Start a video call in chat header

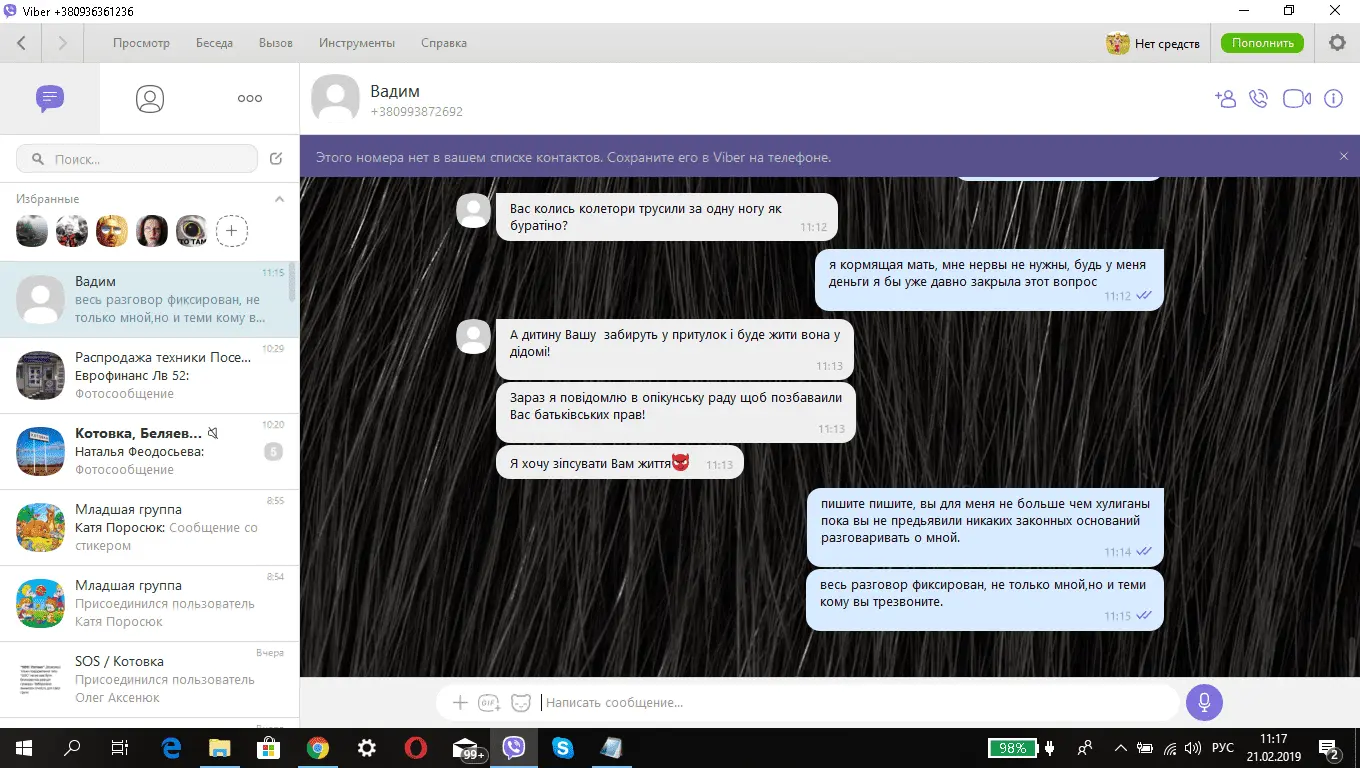coord(1296,99)
